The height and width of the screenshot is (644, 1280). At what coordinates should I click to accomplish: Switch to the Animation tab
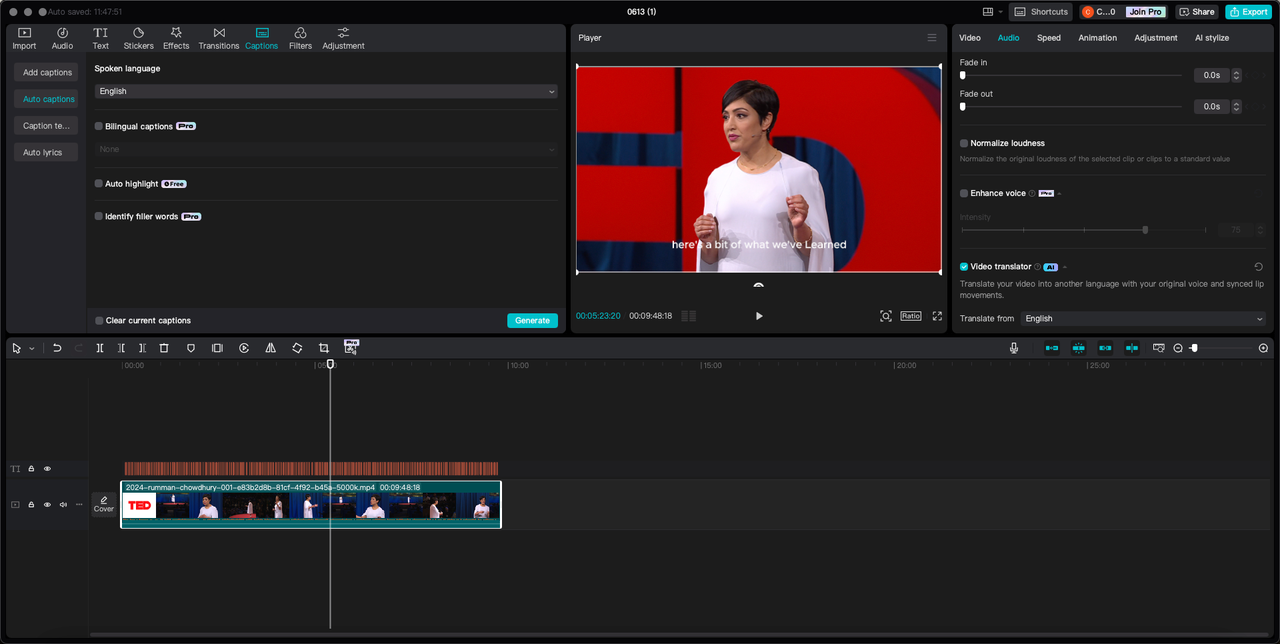1097,38
